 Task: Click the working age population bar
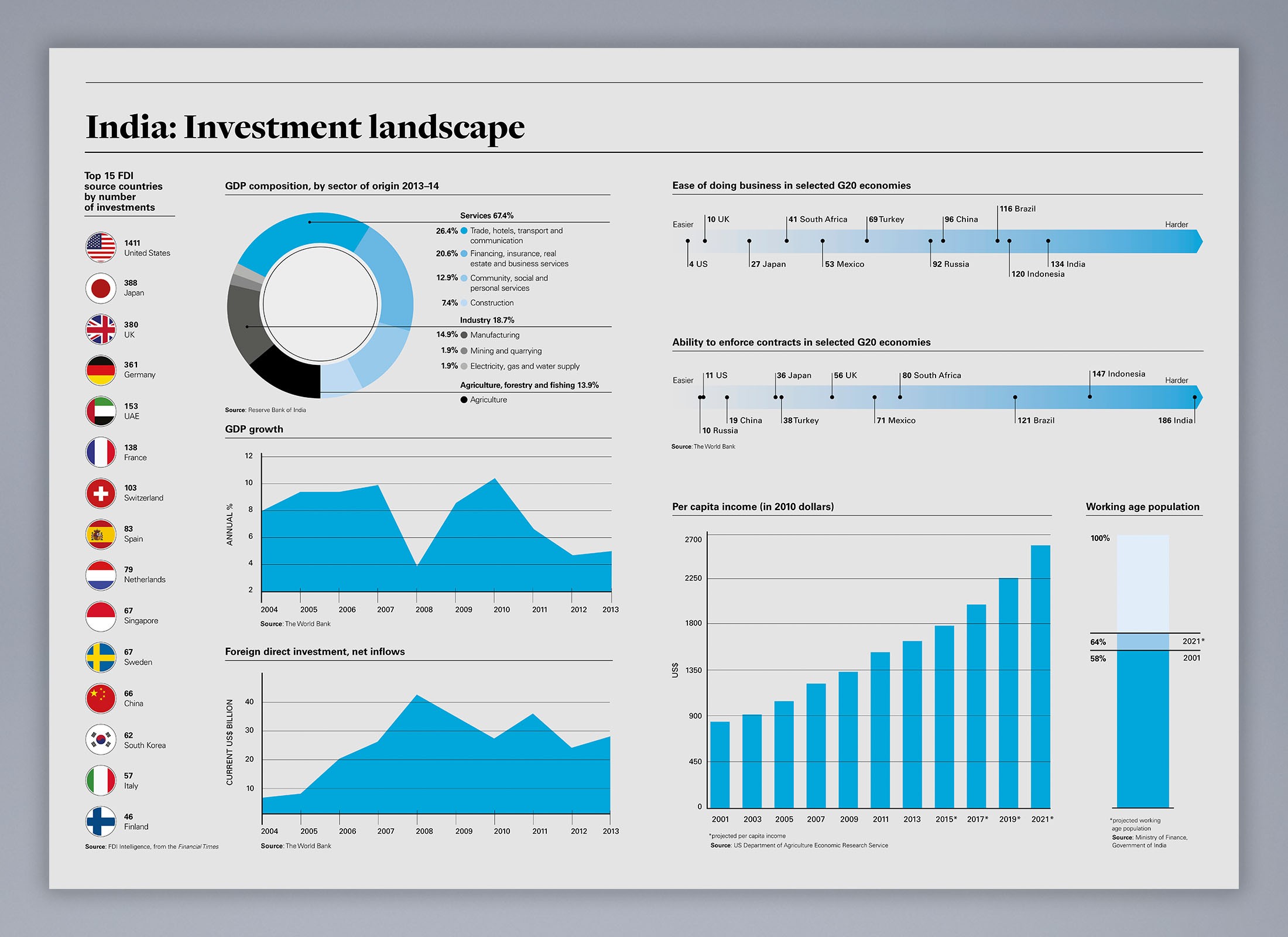(x=1143, y=671)
